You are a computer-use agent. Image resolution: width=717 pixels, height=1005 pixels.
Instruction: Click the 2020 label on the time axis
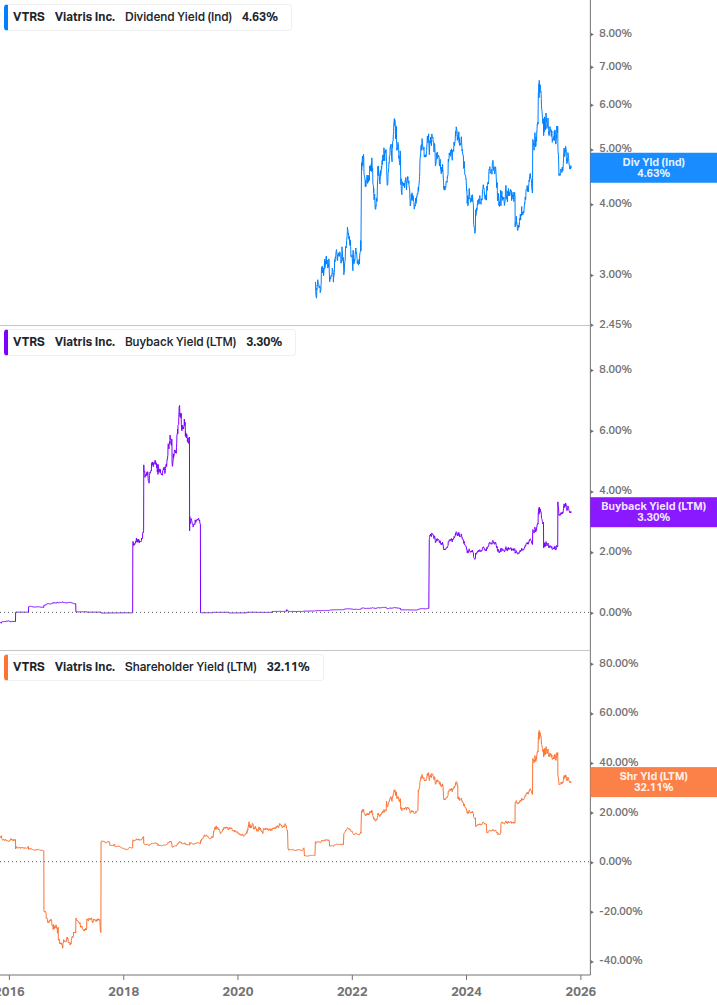238,992
